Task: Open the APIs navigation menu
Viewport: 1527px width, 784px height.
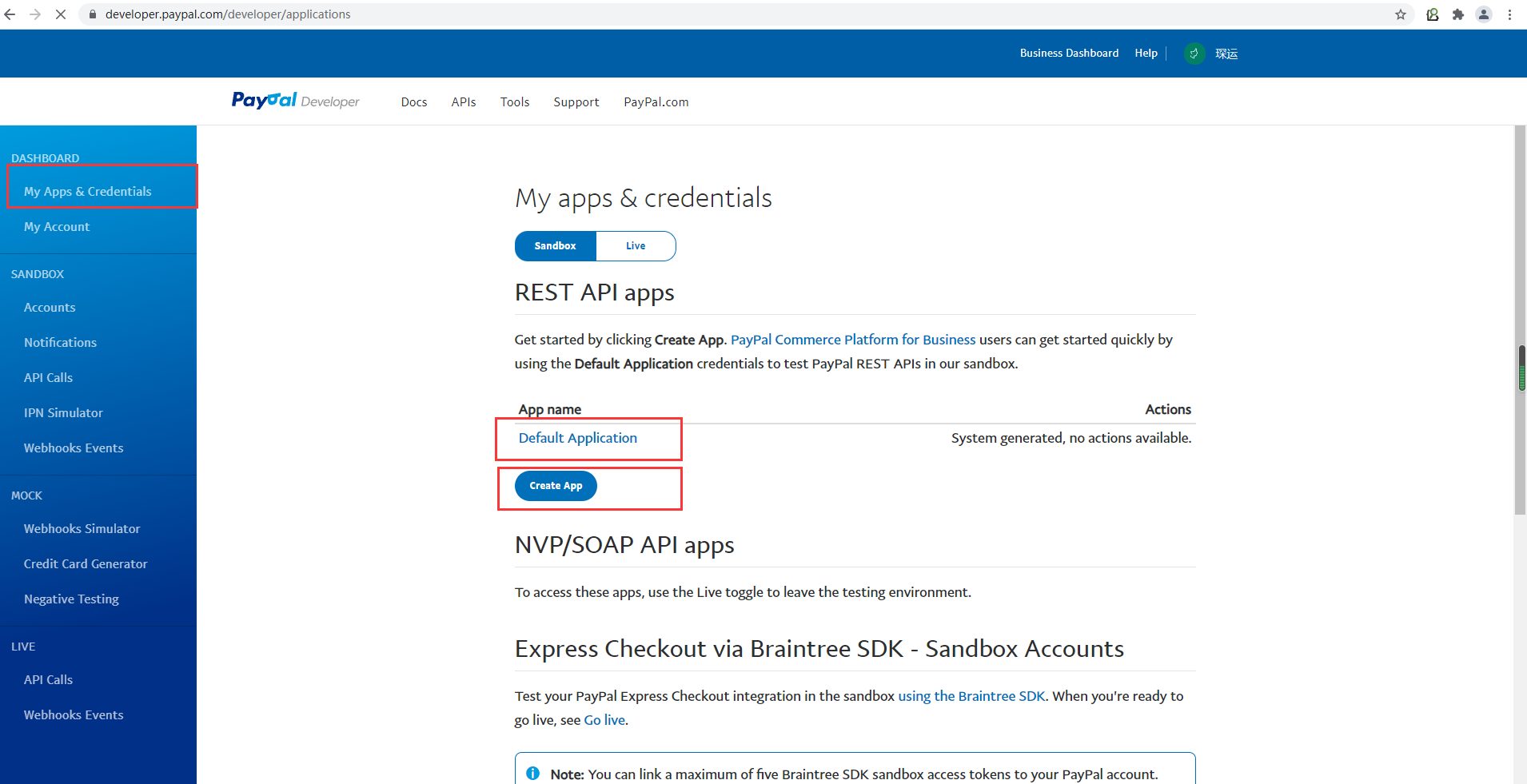Action: (464, 102)
